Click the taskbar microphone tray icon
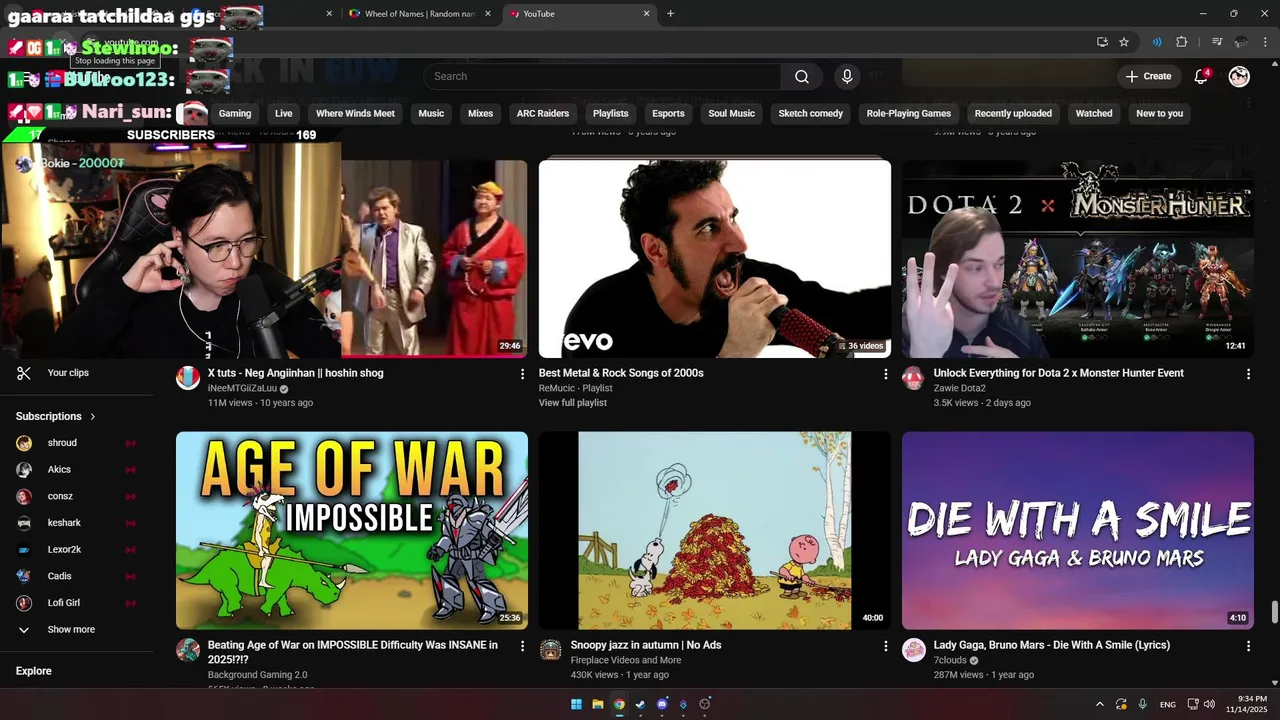The image size is (1280, 720). tap(1142, 704)
